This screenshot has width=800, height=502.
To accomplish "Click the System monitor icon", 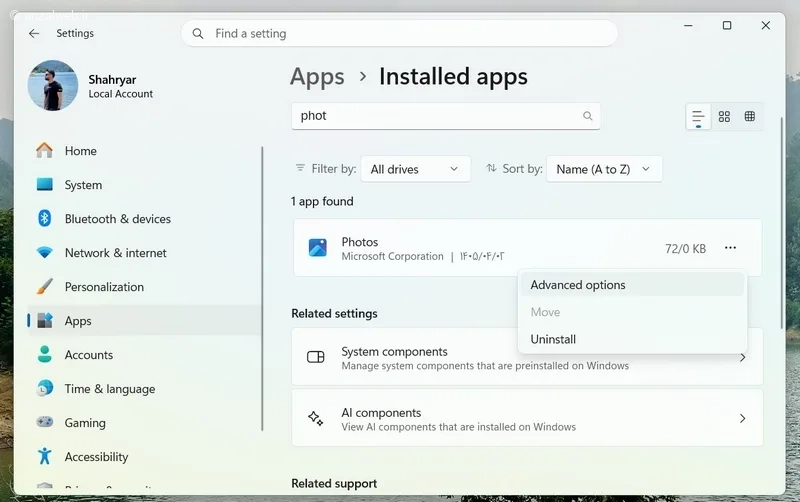I will point(44,185).
